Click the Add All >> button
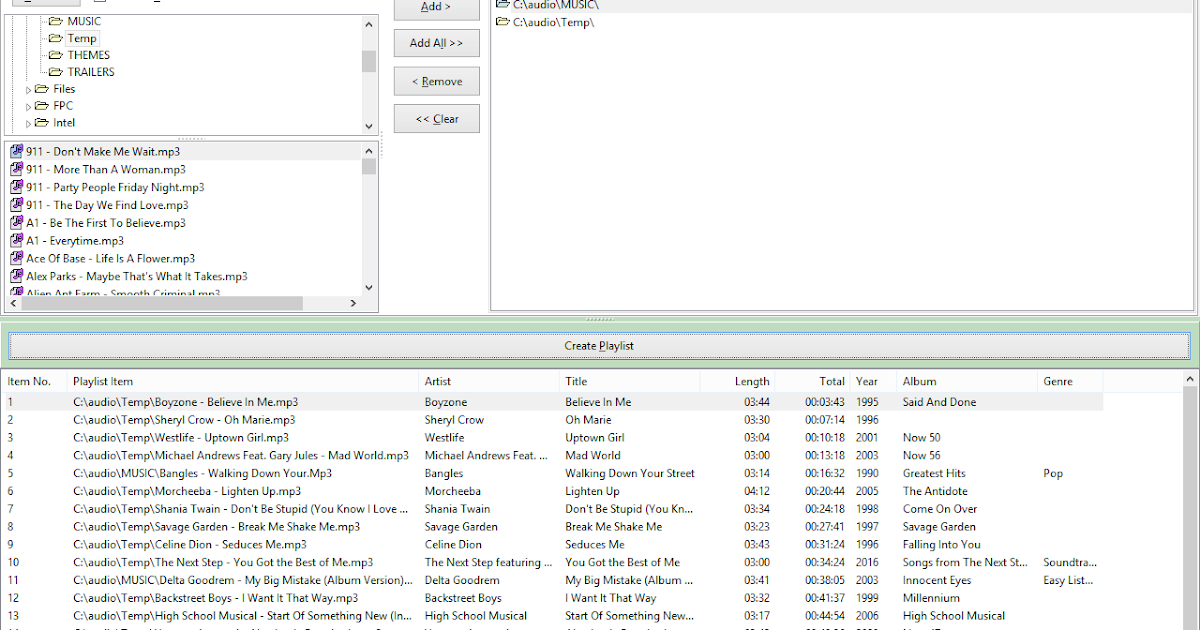 coord(436,43)
